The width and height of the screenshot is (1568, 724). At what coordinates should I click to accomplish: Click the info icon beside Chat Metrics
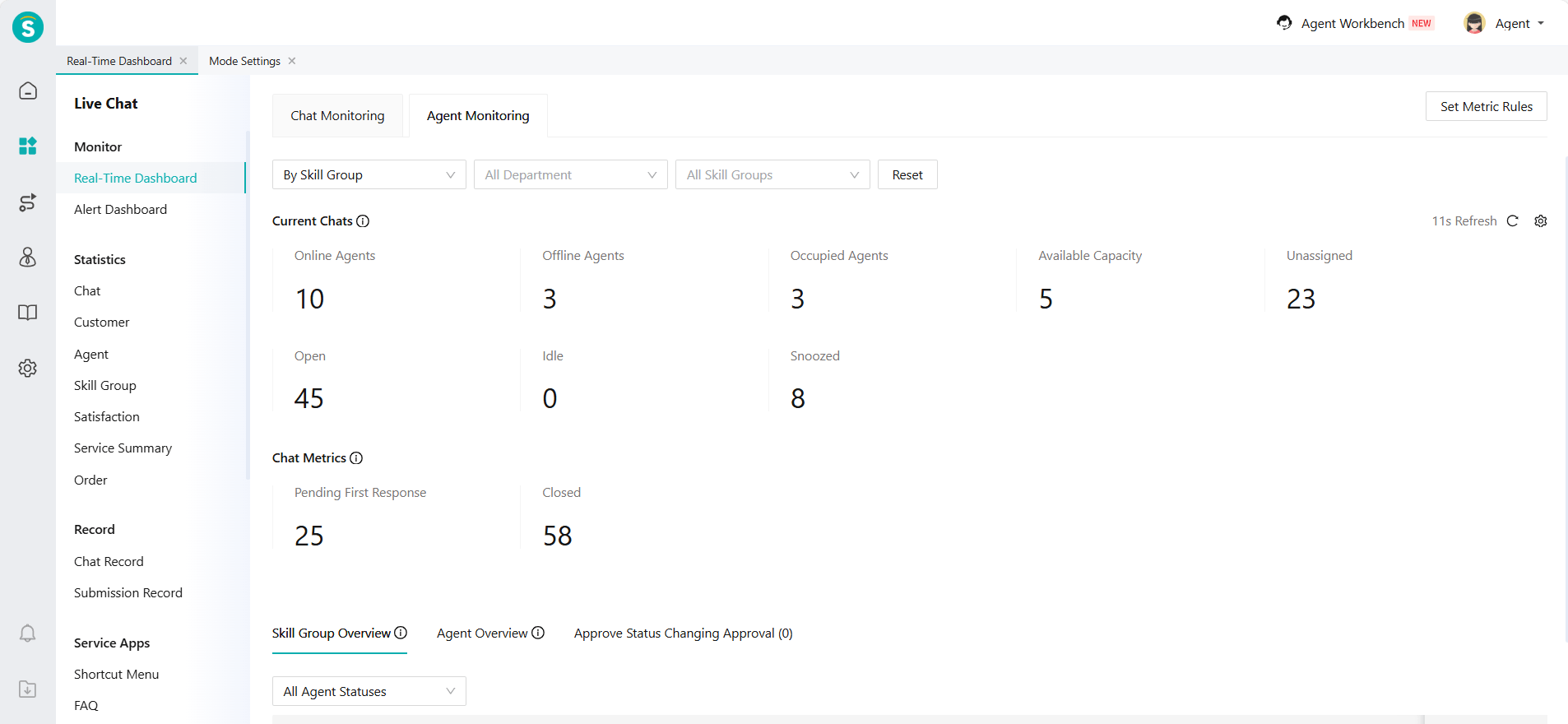point(356,458)
